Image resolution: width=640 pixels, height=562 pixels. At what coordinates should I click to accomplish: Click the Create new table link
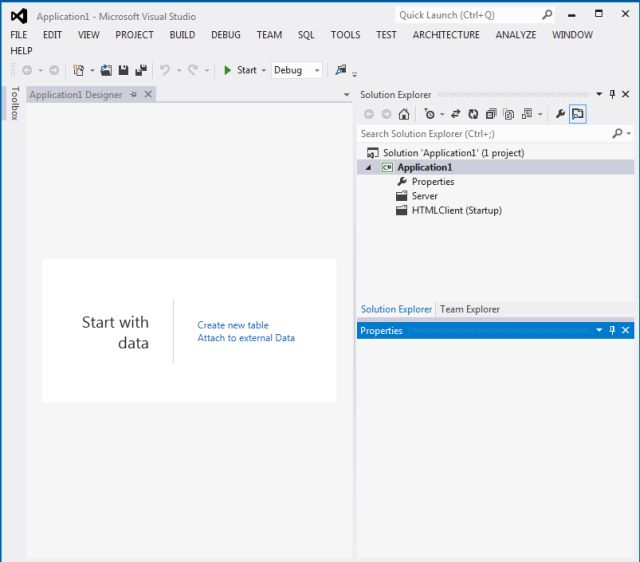tap(233, 325)
